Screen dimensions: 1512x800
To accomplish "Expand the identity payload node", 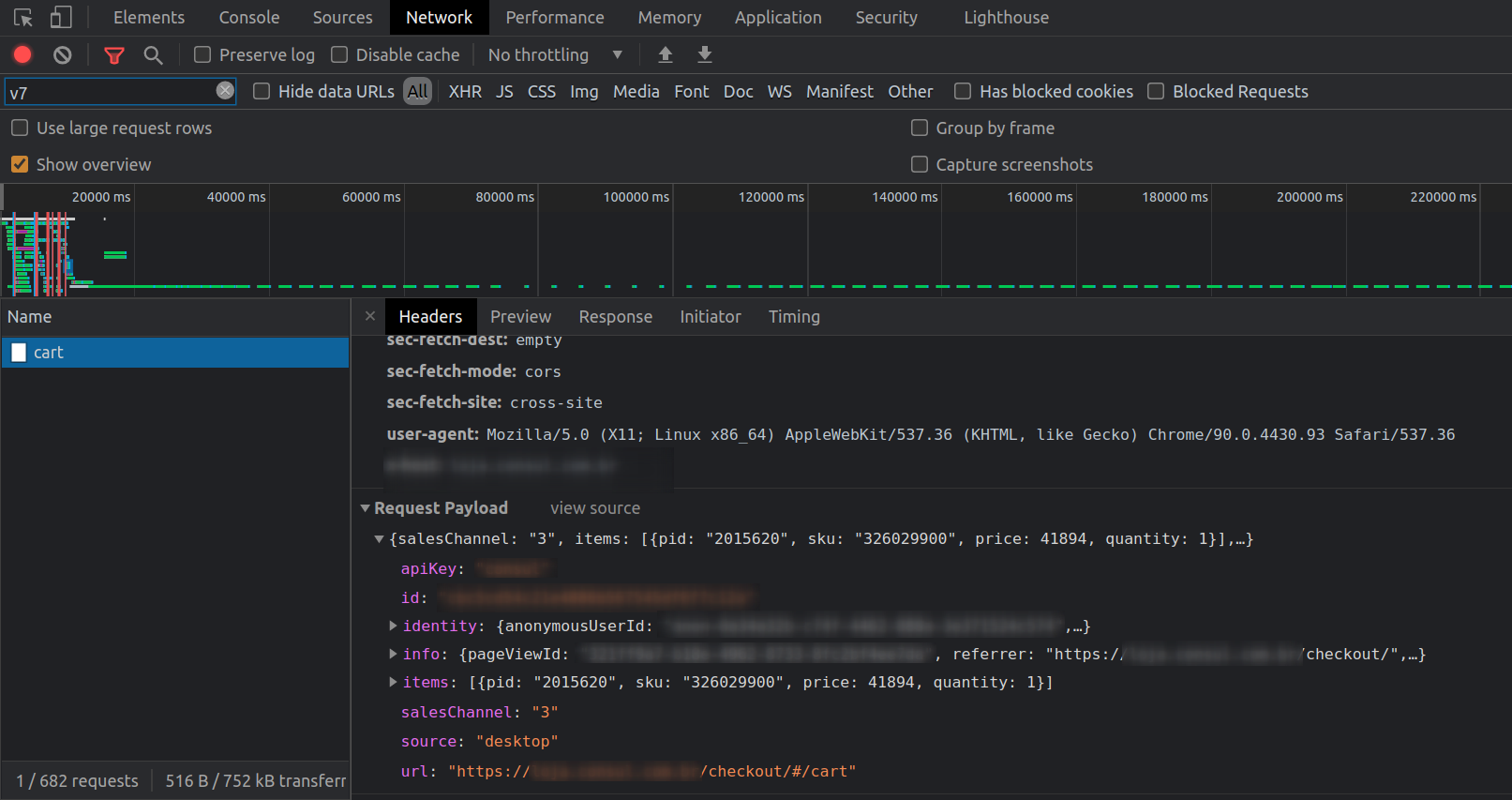I will pyautogui.click(x=393, y=626).
